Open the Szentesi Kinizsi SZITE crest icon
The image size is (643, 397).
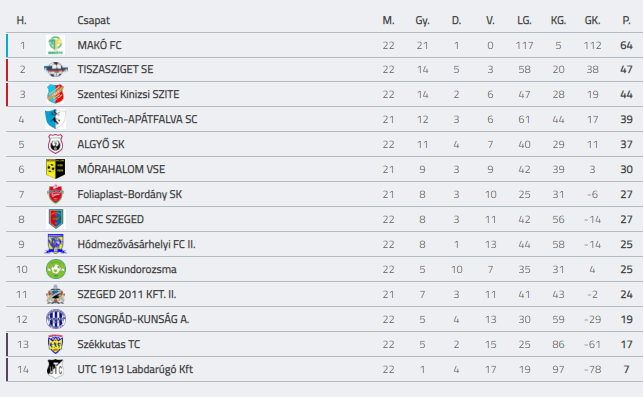pos(55,94)
